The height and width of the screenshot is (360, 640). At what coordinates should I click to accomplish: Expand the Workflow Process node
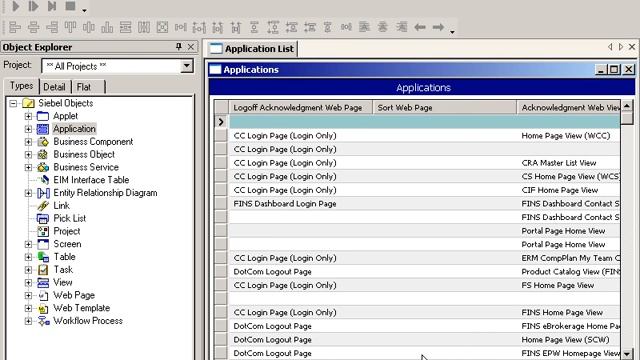tap(28, 321)
